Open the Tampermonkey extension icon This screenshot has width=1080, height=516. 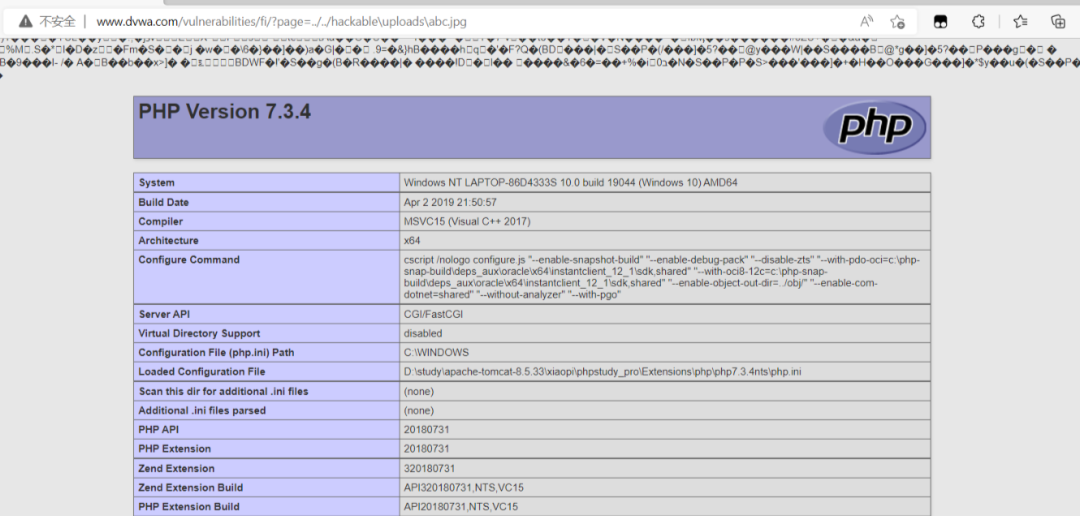pyautogui.click(x=940, y=21)
